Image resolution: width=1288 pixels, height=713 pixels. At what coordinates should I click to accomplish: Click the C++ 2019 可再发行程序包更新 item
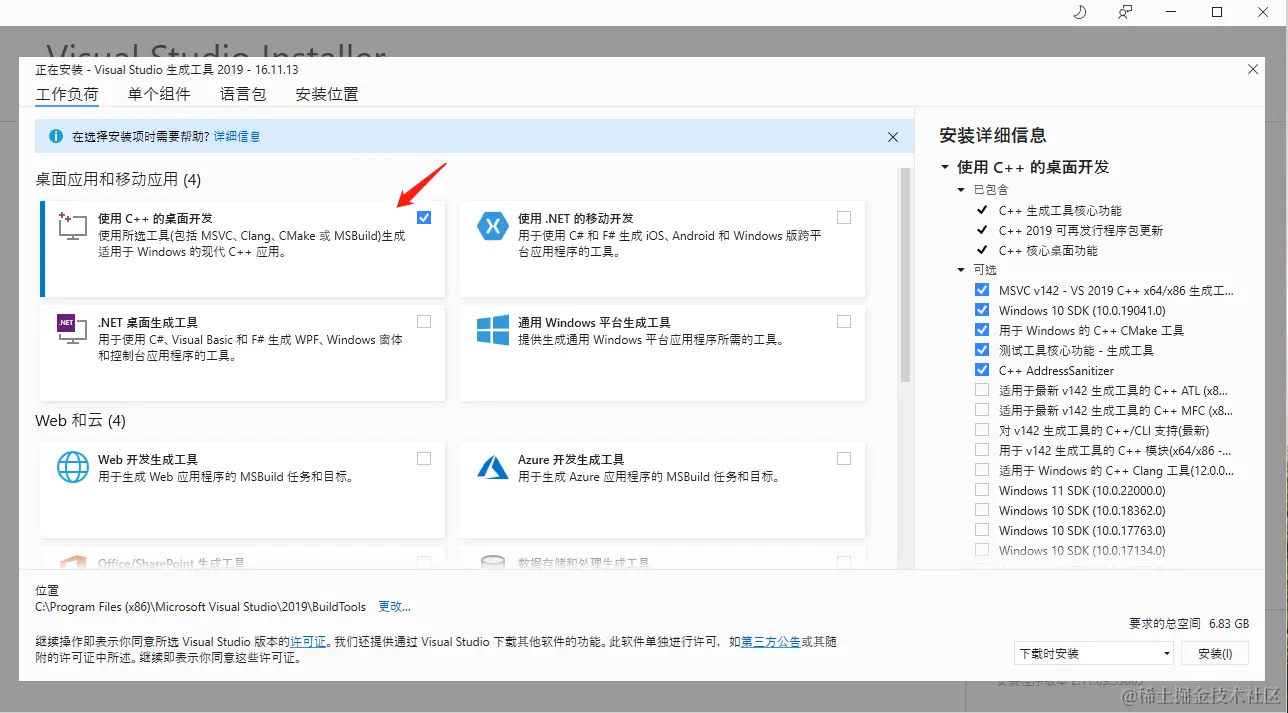point(1081,230)
